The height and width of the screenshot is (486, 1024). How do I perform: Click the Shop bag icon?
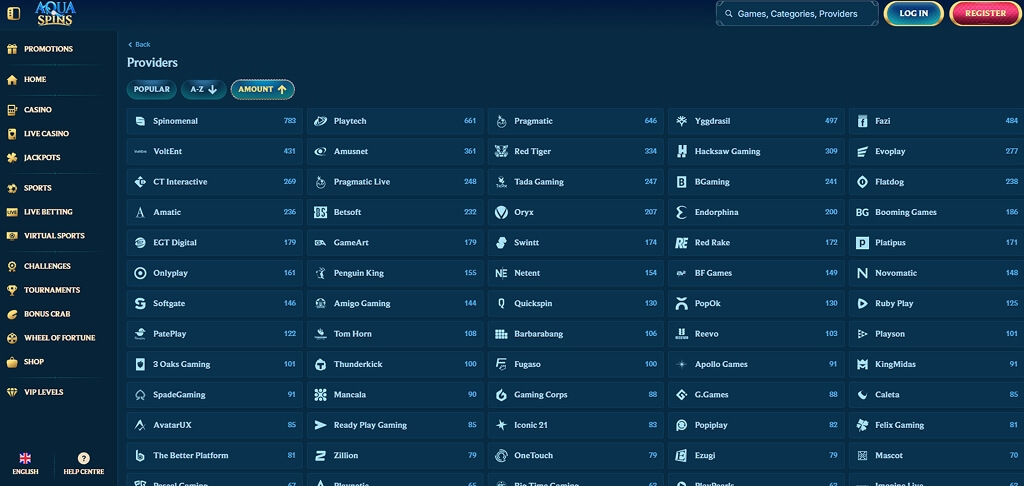tap(12, 362)
